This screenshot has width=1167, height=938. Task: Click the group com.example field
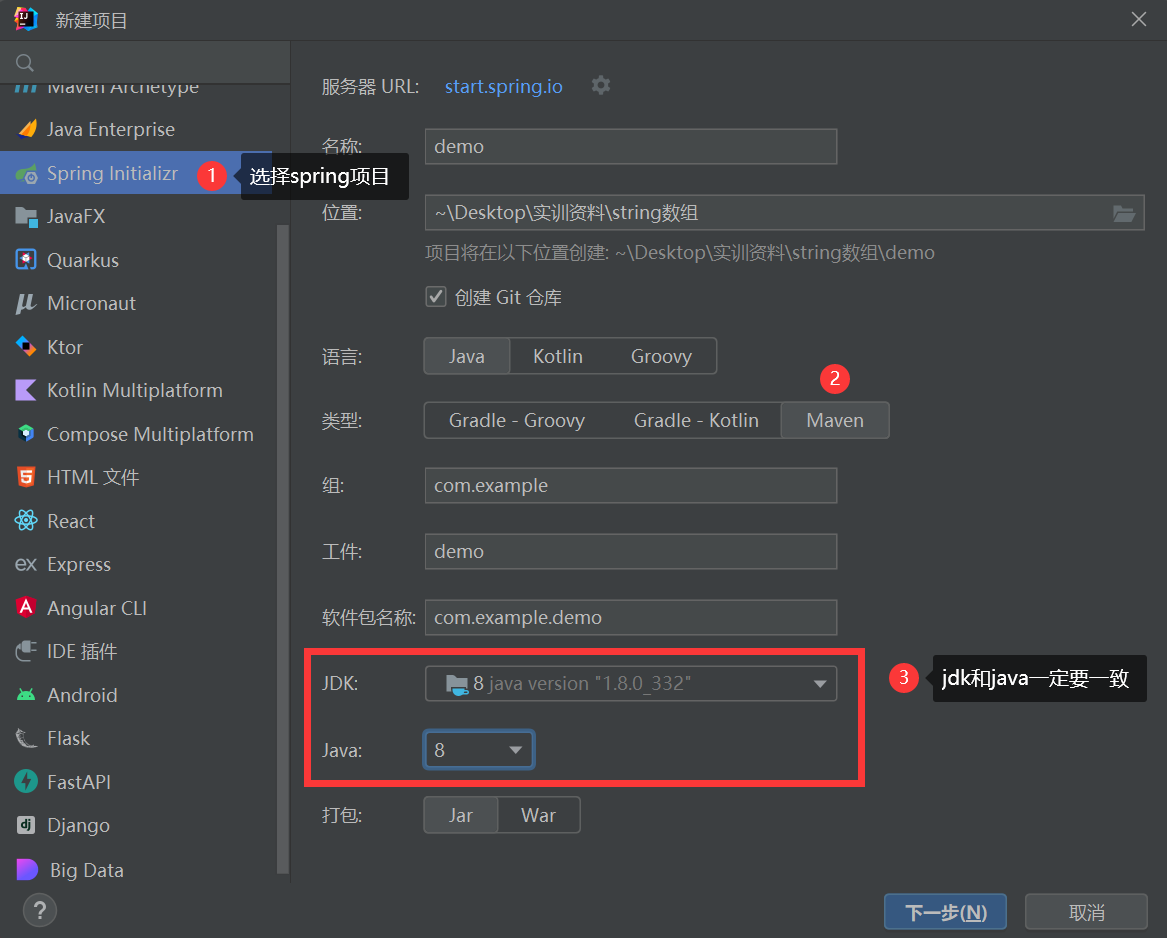(x=631, y=485)
